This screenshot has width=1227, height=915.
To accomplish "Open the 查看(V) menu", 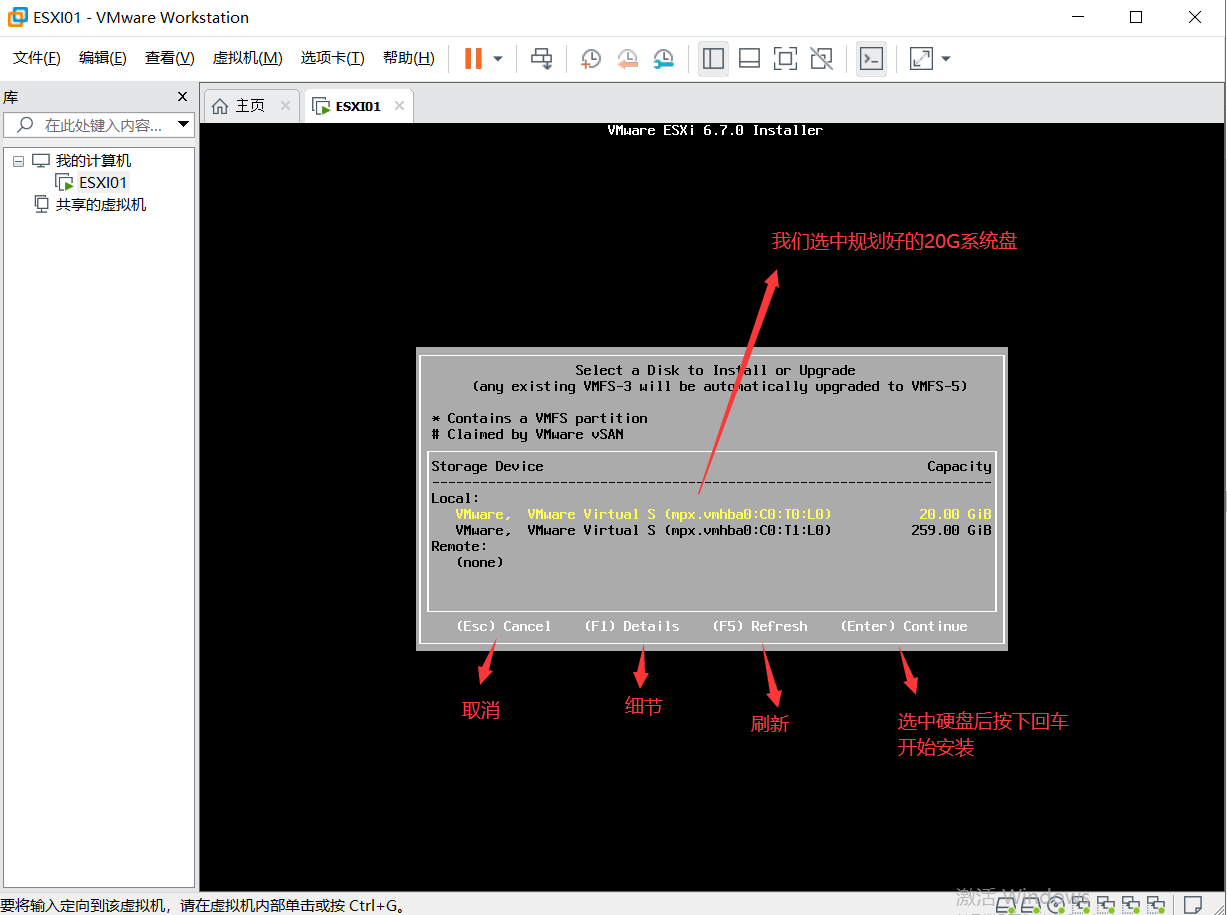I will tap(169, 58).
